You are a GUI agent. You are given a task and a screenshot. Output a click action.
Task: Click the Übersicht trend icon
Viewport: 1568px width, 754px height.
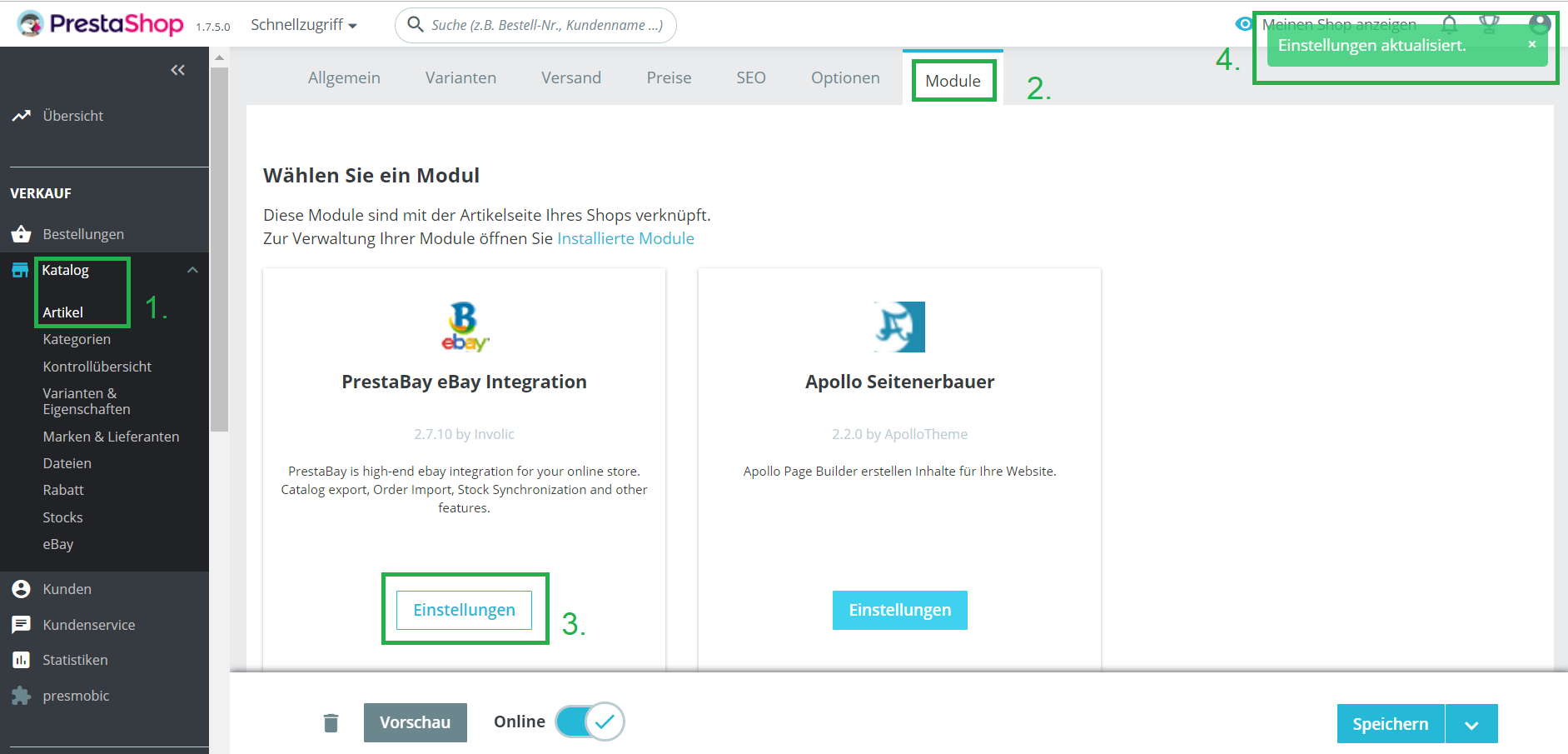(x=22, y=116)
